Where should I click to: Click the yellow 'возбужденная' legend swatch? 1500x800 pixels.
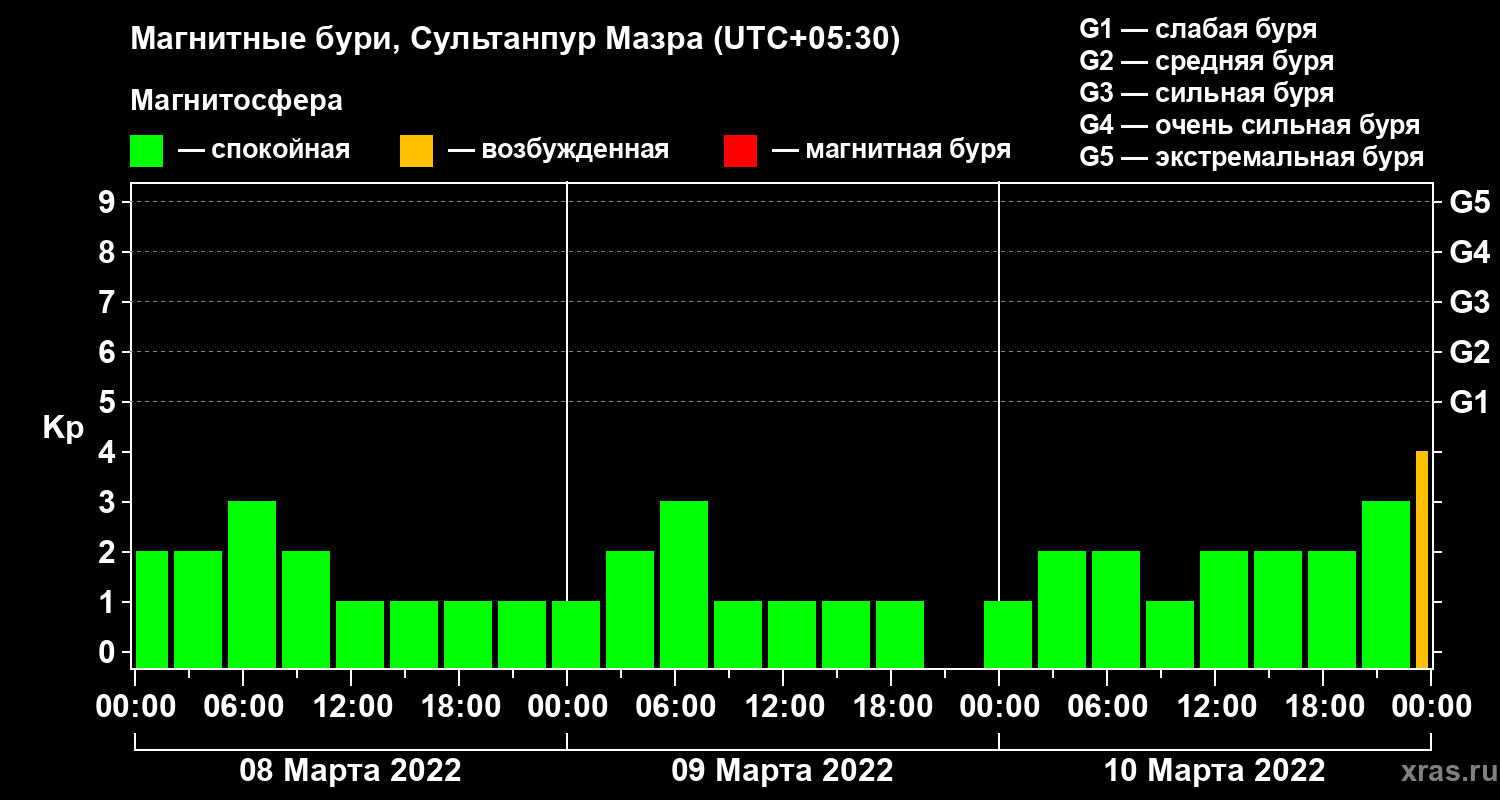click(416, 151)
